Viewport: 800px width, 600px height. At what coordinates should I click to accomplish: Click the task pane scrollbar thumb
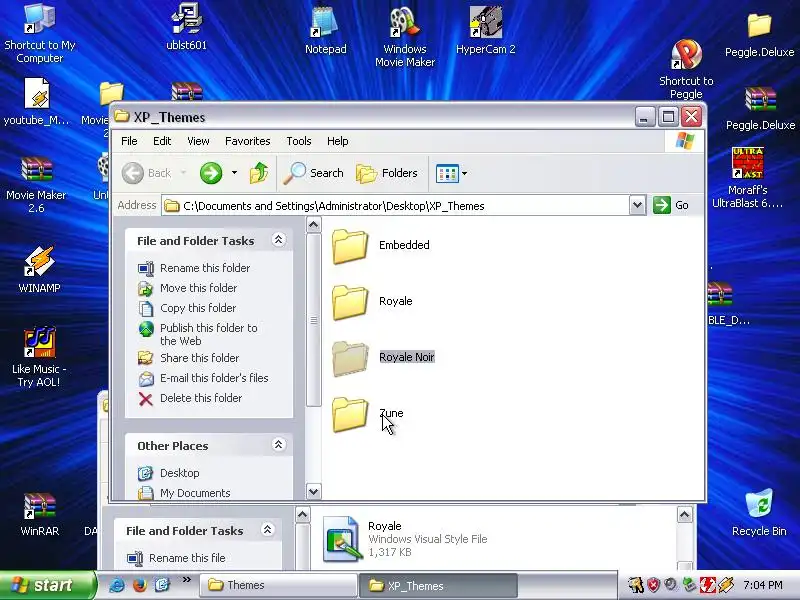(314, 321)
